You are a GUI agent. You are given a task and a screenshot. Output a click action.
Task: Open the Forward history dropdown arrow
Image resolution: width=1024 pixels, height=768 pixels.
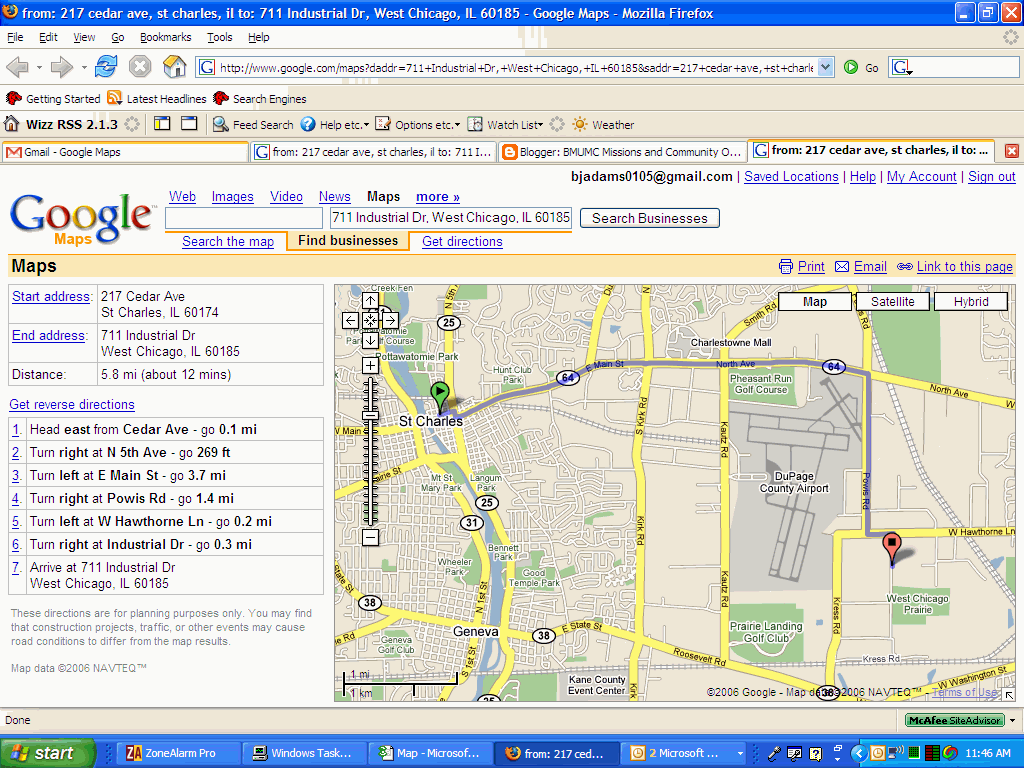coord(84,67)
